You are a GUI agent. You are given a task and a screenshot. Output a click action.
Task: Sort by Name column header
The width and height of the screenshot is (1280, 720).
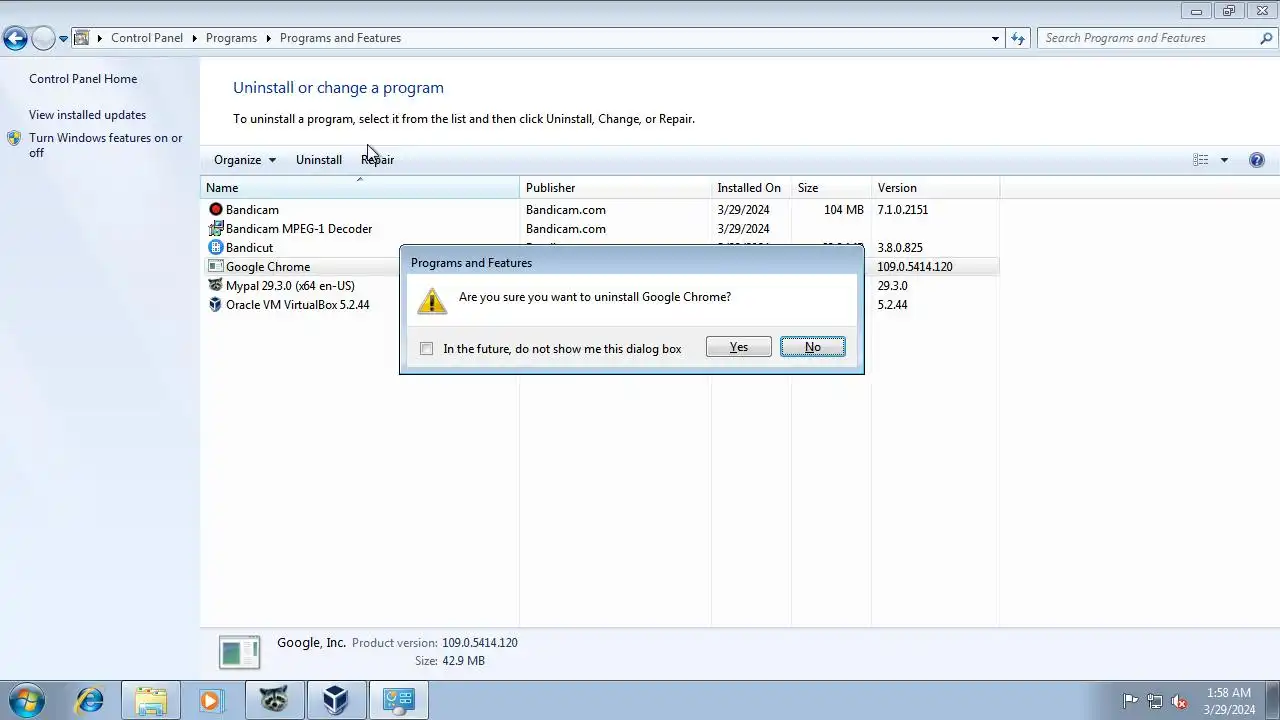[x=360, y=188]
